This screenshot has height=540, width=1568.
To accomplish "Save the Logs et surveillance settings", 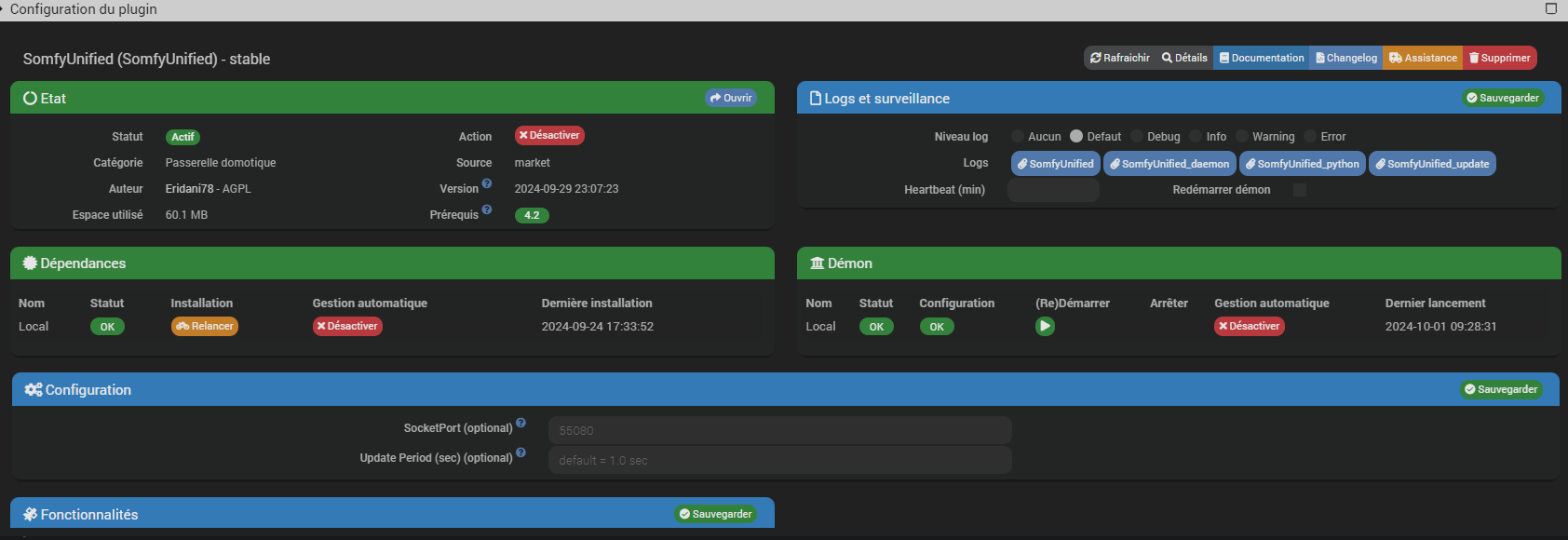I will (x=1502, y=98).
